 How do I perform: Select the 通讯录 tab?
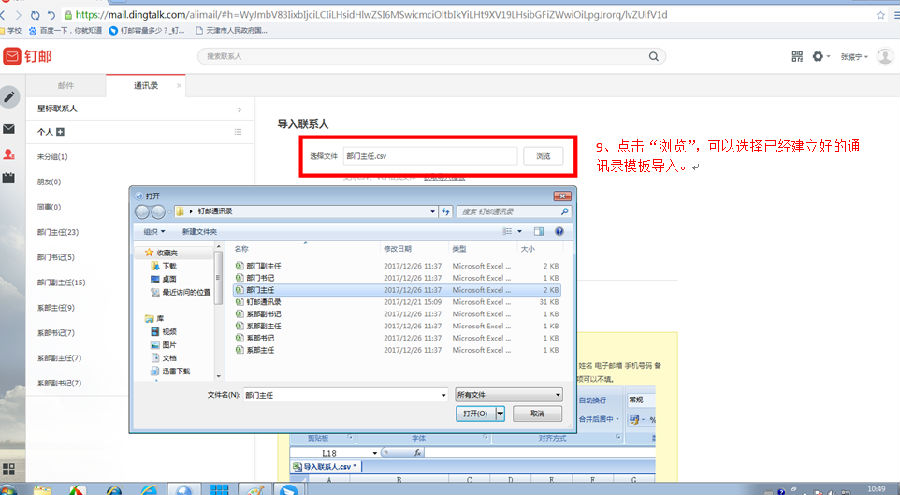tap(146, 86)
